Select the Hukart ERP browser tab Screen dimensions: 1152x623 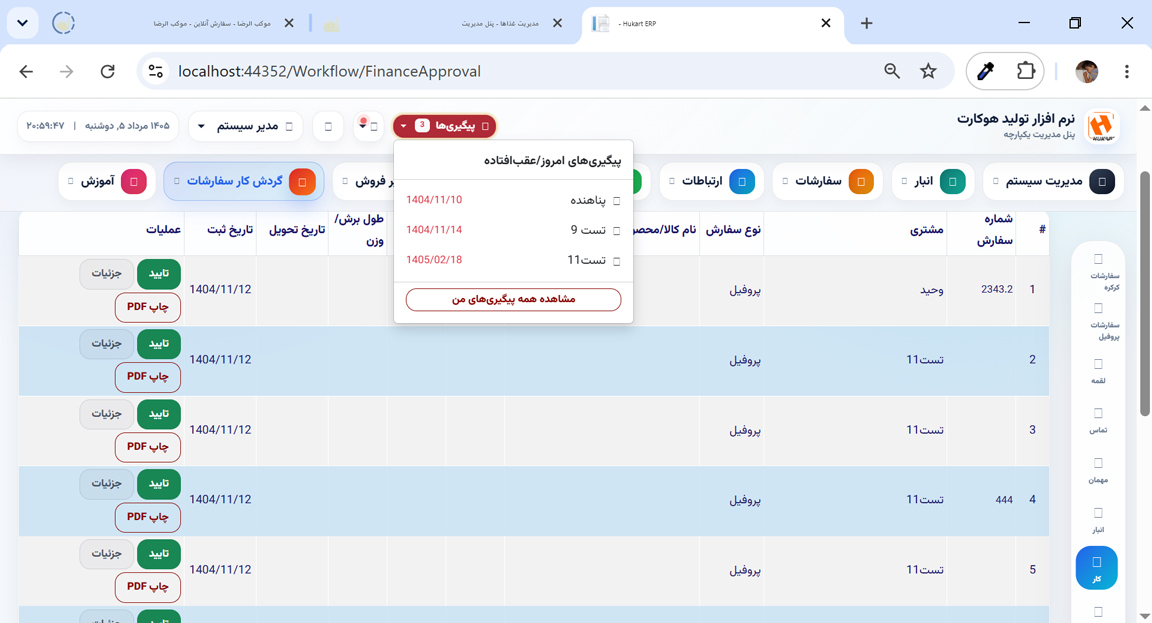(713, 24)
